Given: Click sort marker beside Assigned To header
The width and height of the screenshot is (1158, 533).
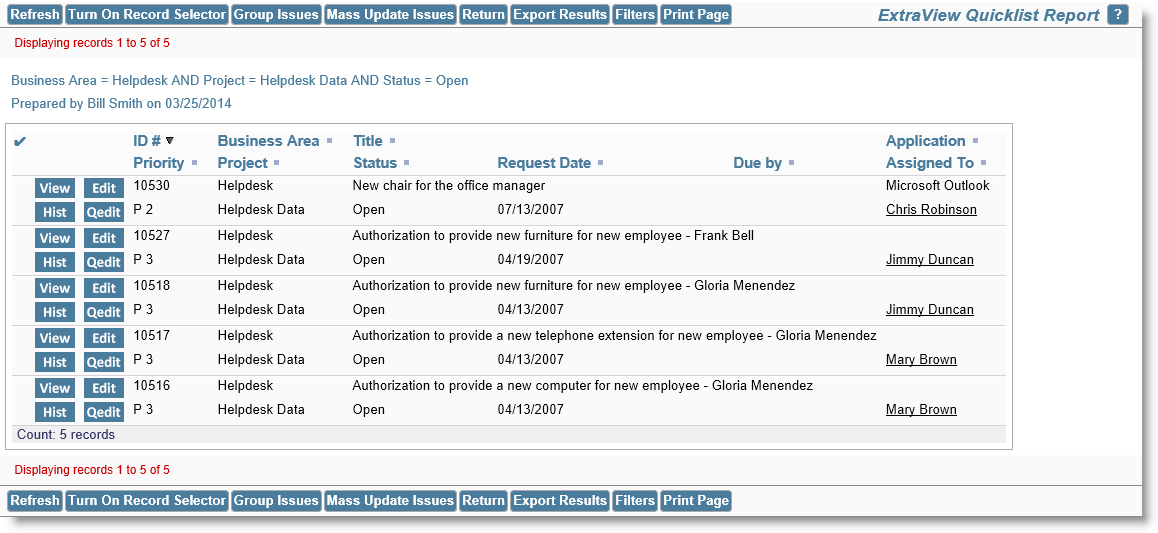Looking at the screenshot, I should (x=983, y=163).
